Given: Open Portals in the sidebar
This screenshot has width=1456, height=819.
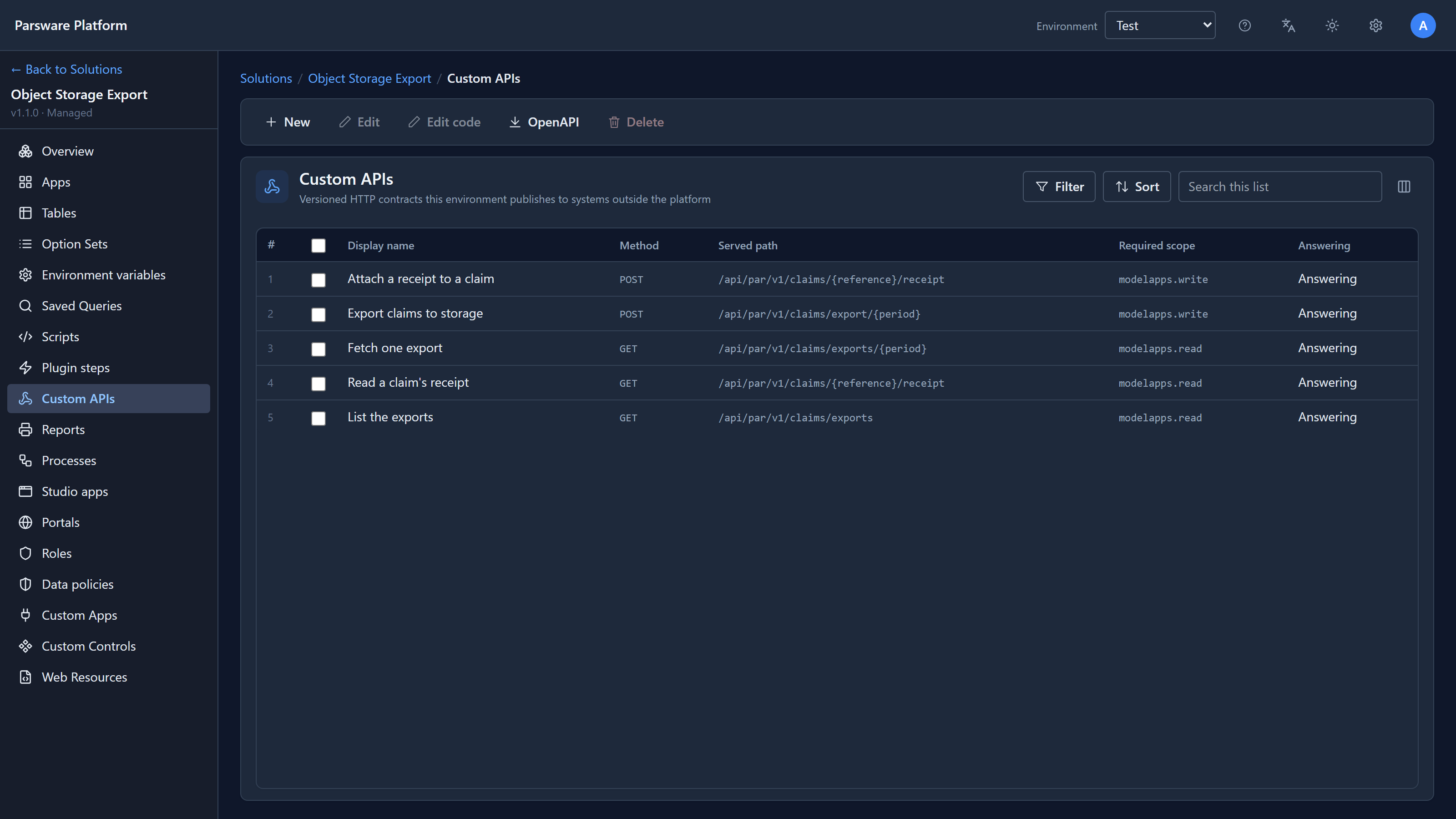Looking at the screenshot, I should pos(109,522).
